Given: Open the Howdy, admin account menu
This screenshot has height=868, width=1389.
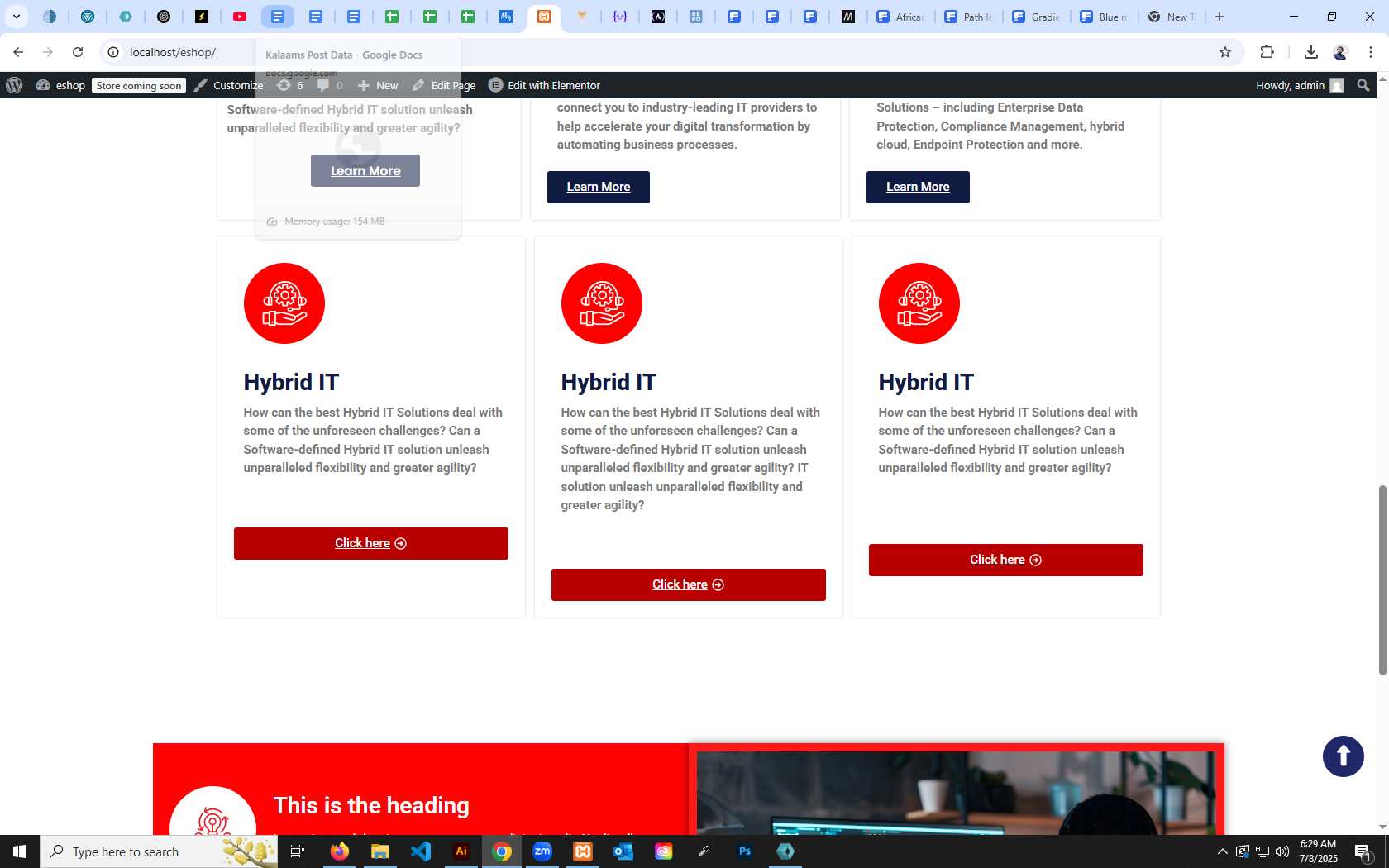Looking at the screenshot, I should [x=1300, y=85].
